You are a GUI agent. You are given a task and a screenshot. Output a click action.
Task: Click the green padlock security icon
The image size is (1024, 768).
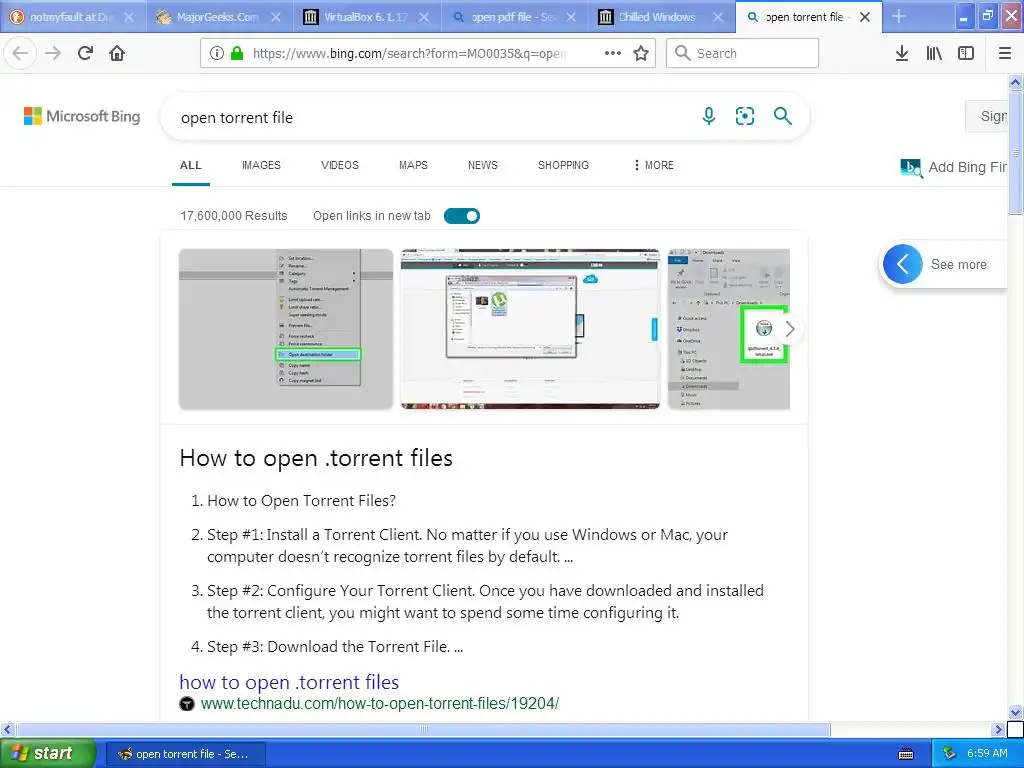tap(237, 54)
